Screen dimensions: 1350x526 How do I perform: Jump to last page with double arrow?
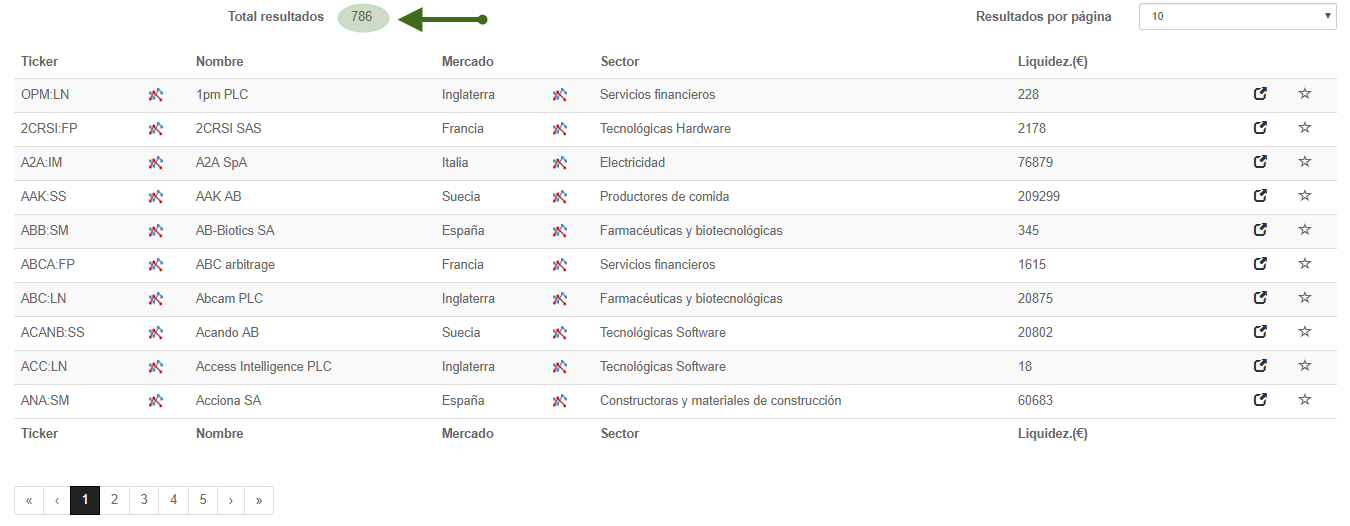(259, 500)
